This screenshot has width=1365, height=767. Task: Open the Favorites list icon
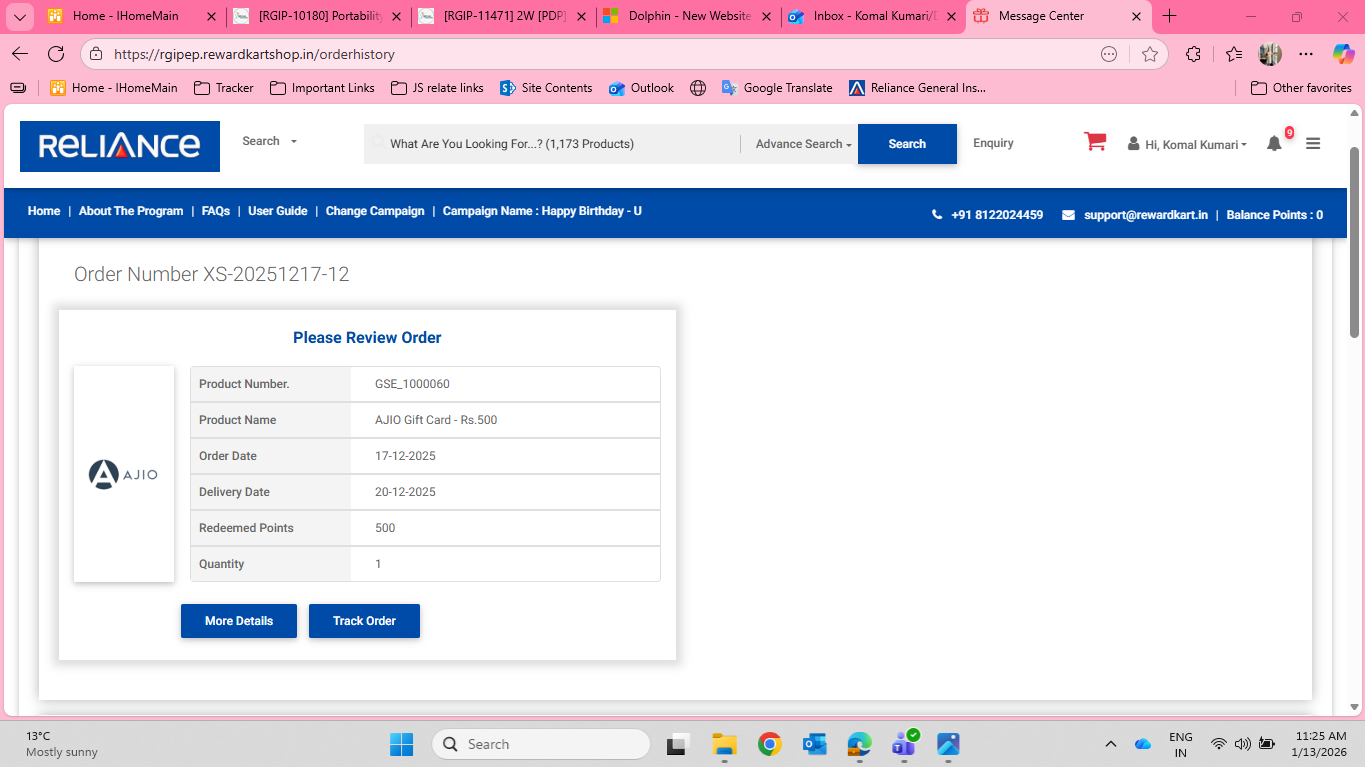click(x=1234, y=54)
